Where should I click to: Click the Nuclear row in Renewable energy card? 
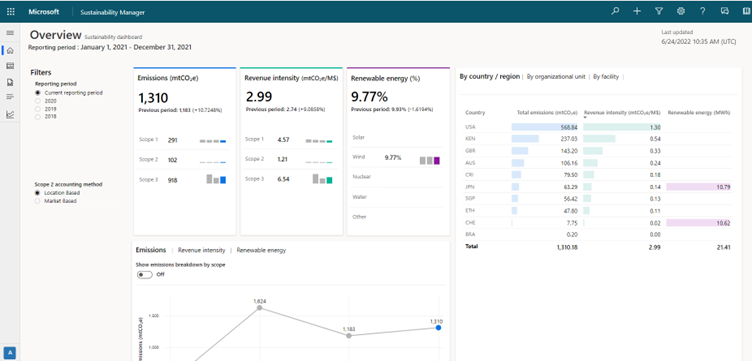click(x=398, y=177)
